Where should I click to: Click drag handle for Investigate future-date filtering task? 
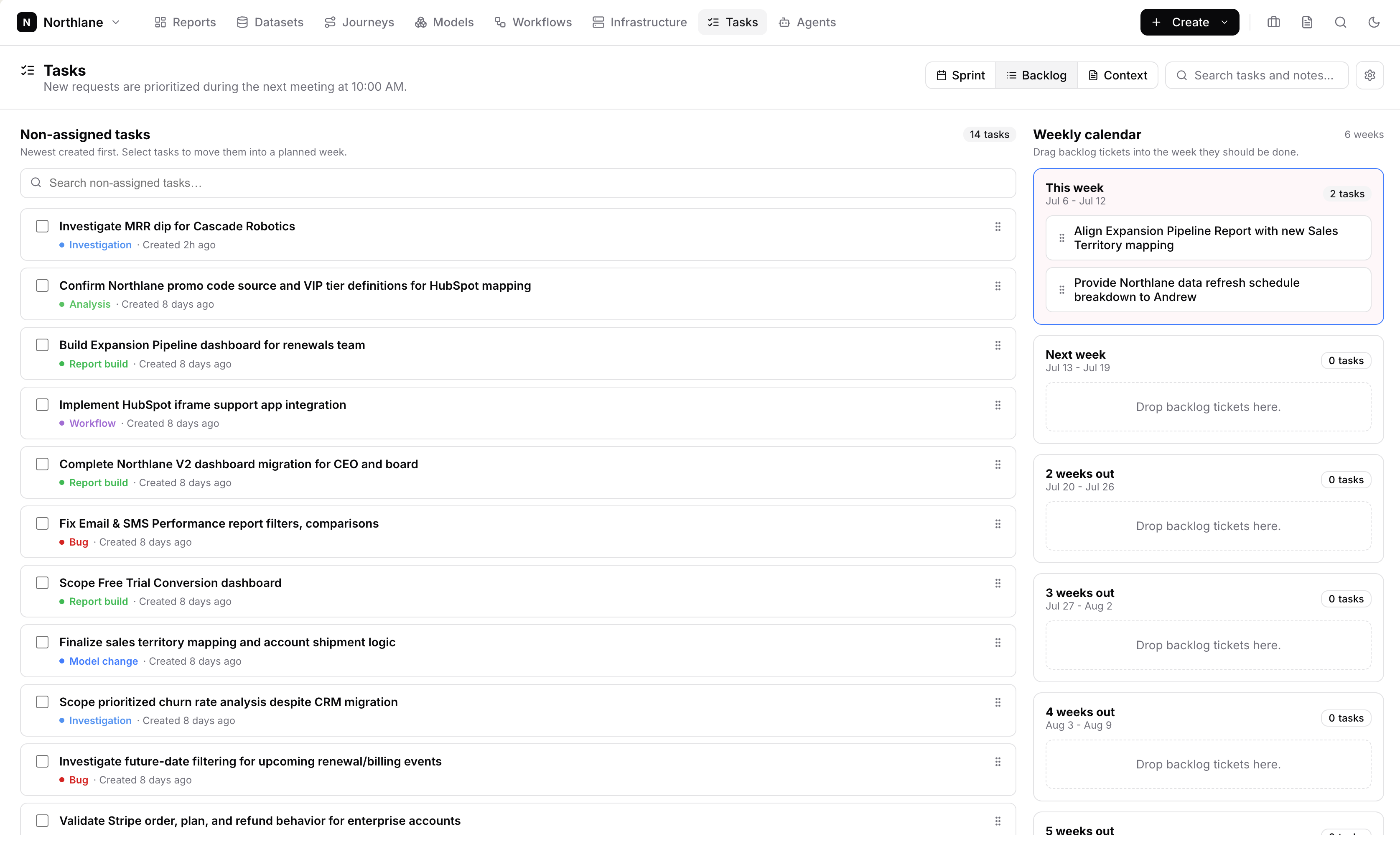998,762
